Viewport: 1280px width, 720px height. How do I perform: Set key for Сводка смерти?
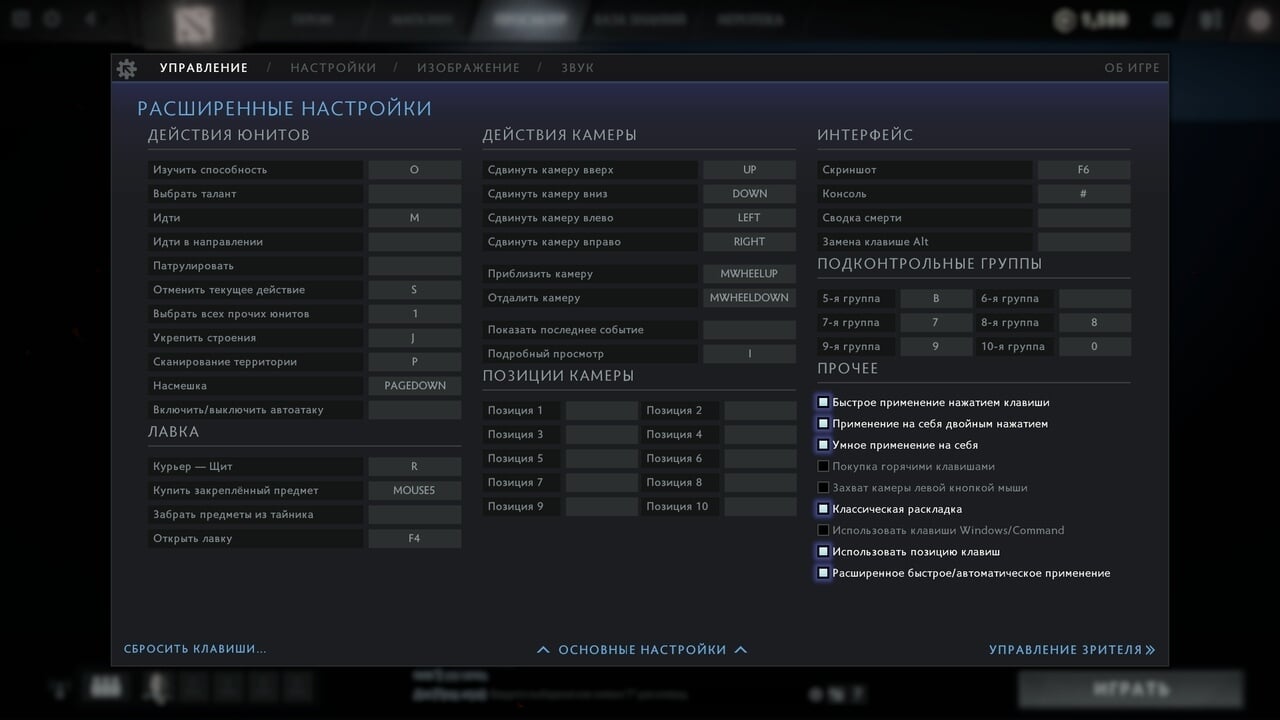click(x=1084, y=218)
